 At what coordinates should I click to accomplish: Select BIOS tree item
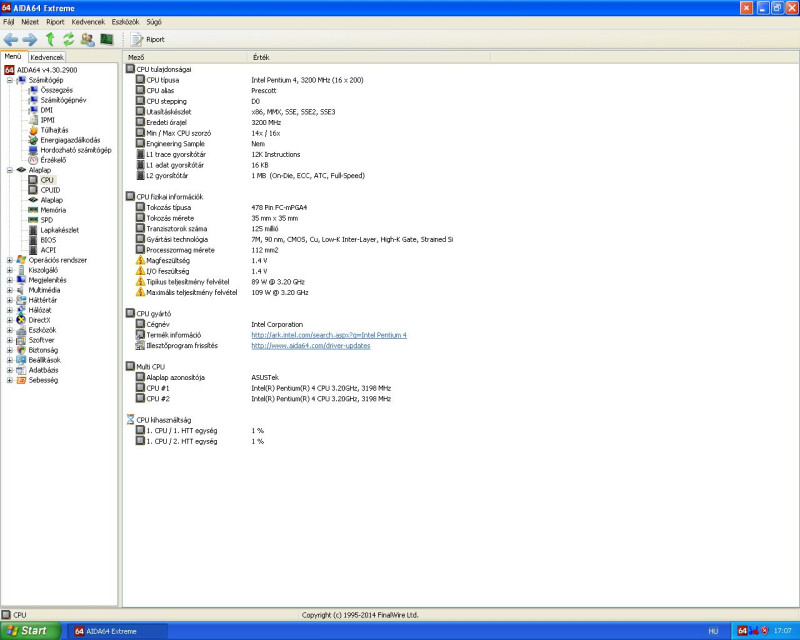point(48,240)
